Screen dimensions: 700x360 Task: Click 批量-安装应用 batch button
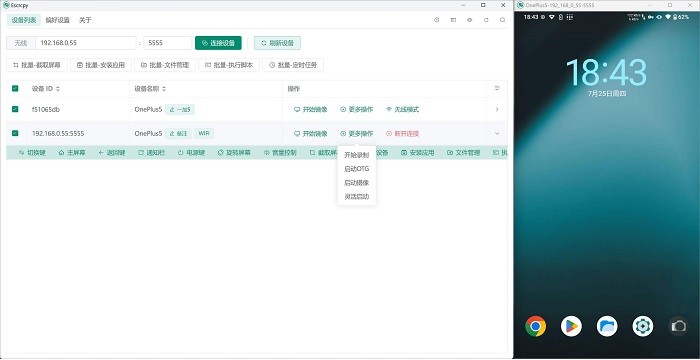(101, 65)
